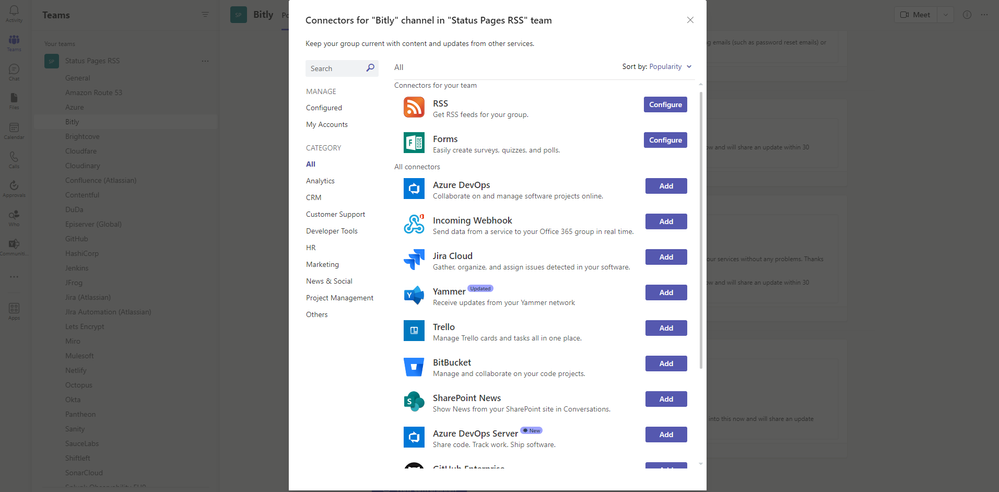Select Configured under Manage
999x492 pixels.
[324, 108]
